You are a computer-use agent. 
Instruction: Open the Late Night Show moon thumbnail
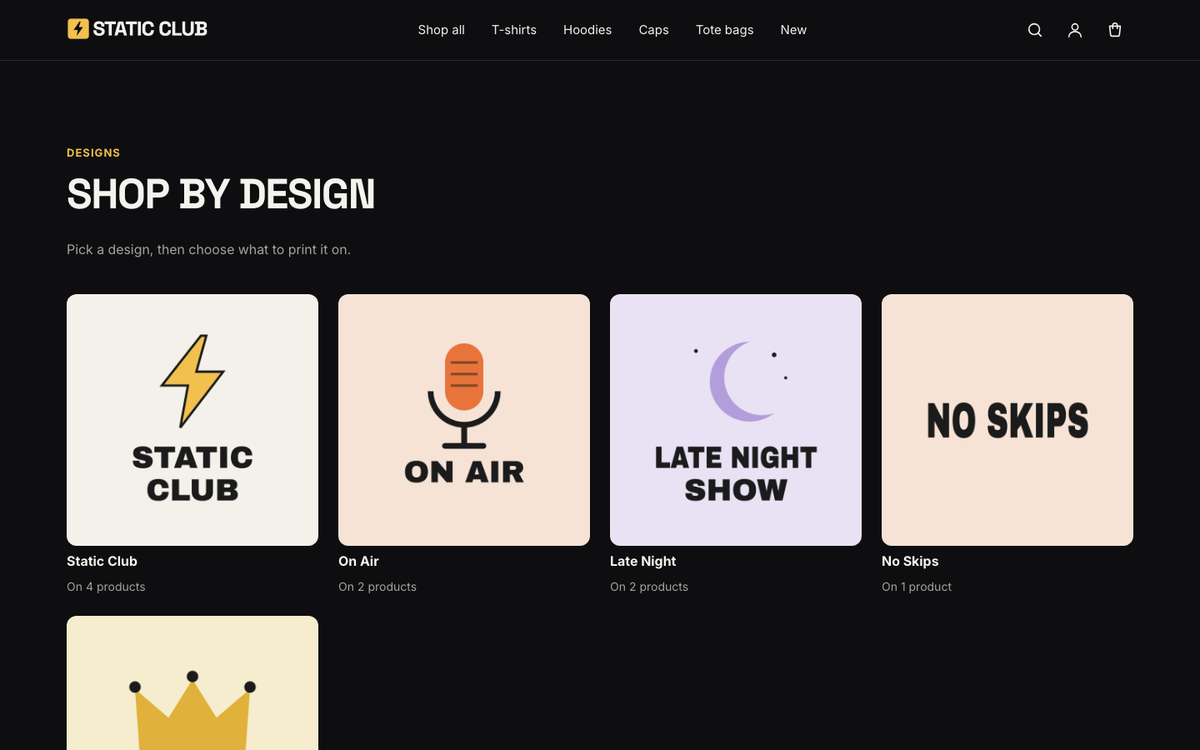[736, 420]
